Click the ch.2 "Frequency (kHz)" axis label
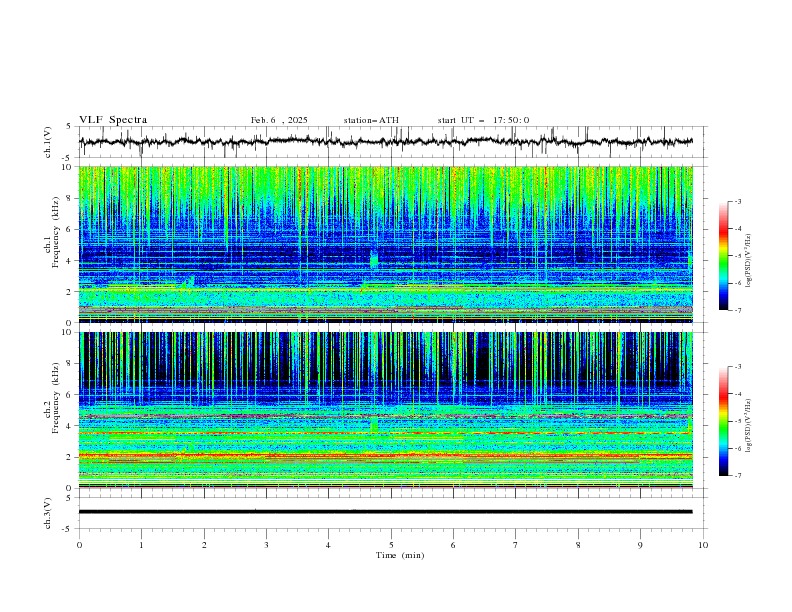 [56, 398]
